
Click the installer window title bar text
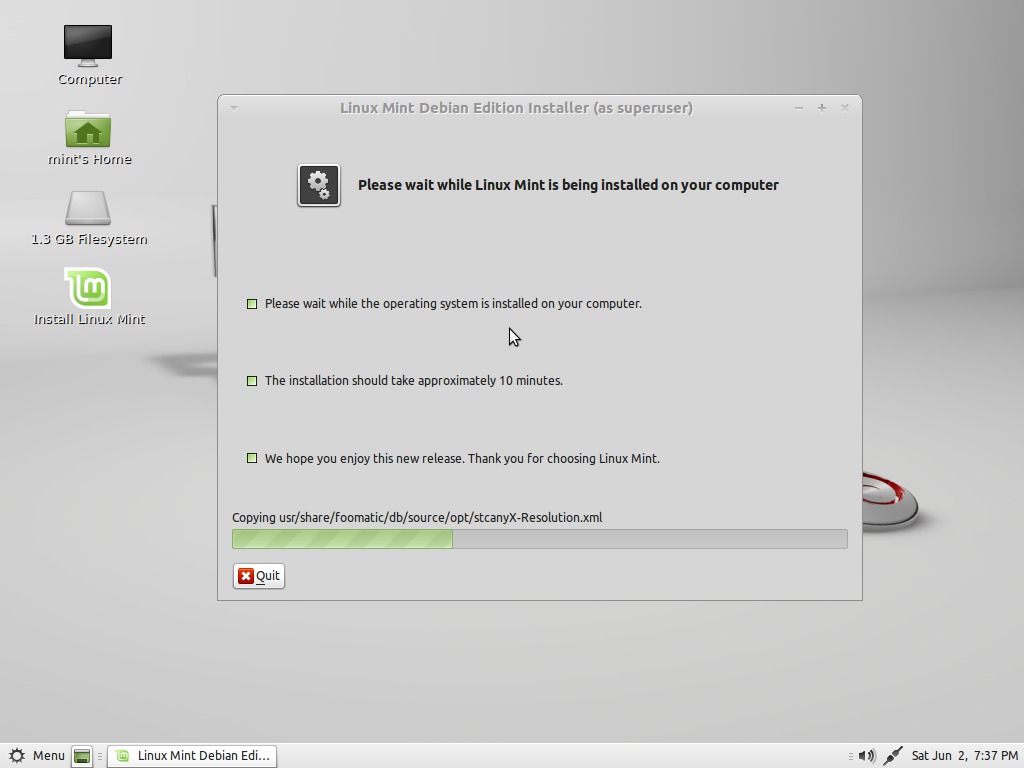[516, 108]
